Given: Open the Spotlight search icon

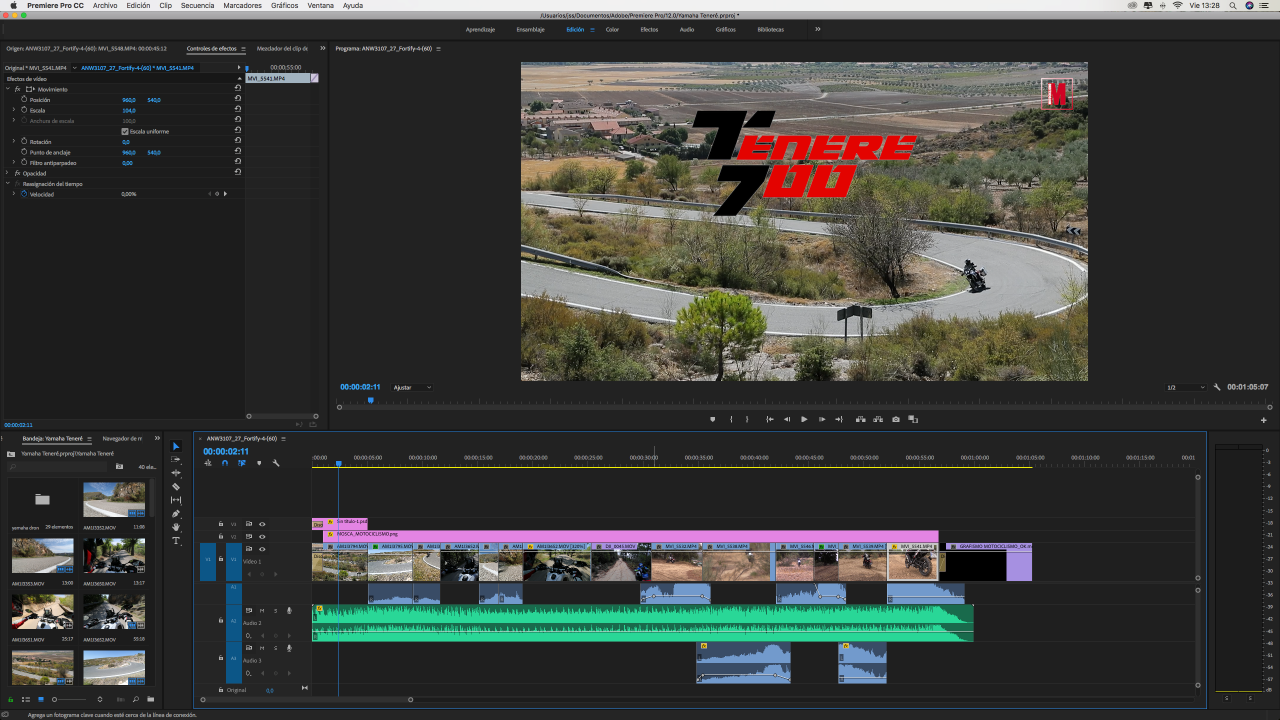Looking at the screenshot, I should (1232, 5).
